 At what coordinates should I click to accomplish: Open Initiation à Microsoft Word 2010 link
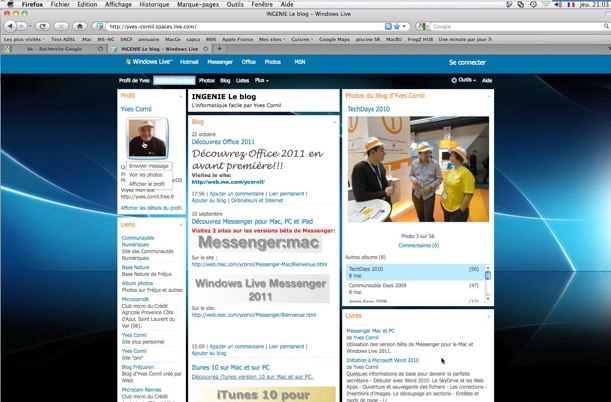click(383, 360)
